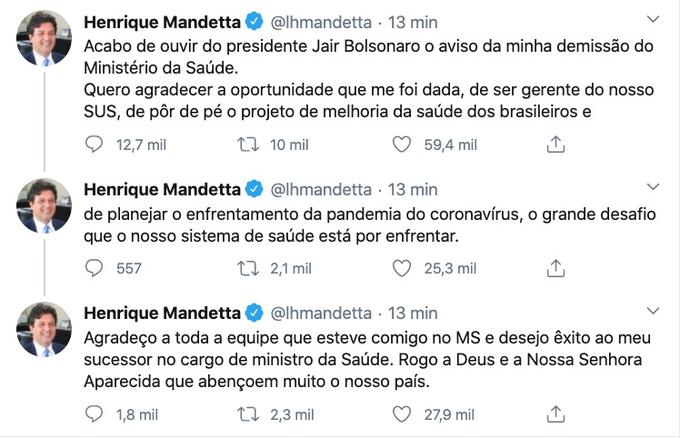Expand the second tweet's options chevron
Image resolution: width=680 pixels, height=438 pixels.
coord(653,187)
